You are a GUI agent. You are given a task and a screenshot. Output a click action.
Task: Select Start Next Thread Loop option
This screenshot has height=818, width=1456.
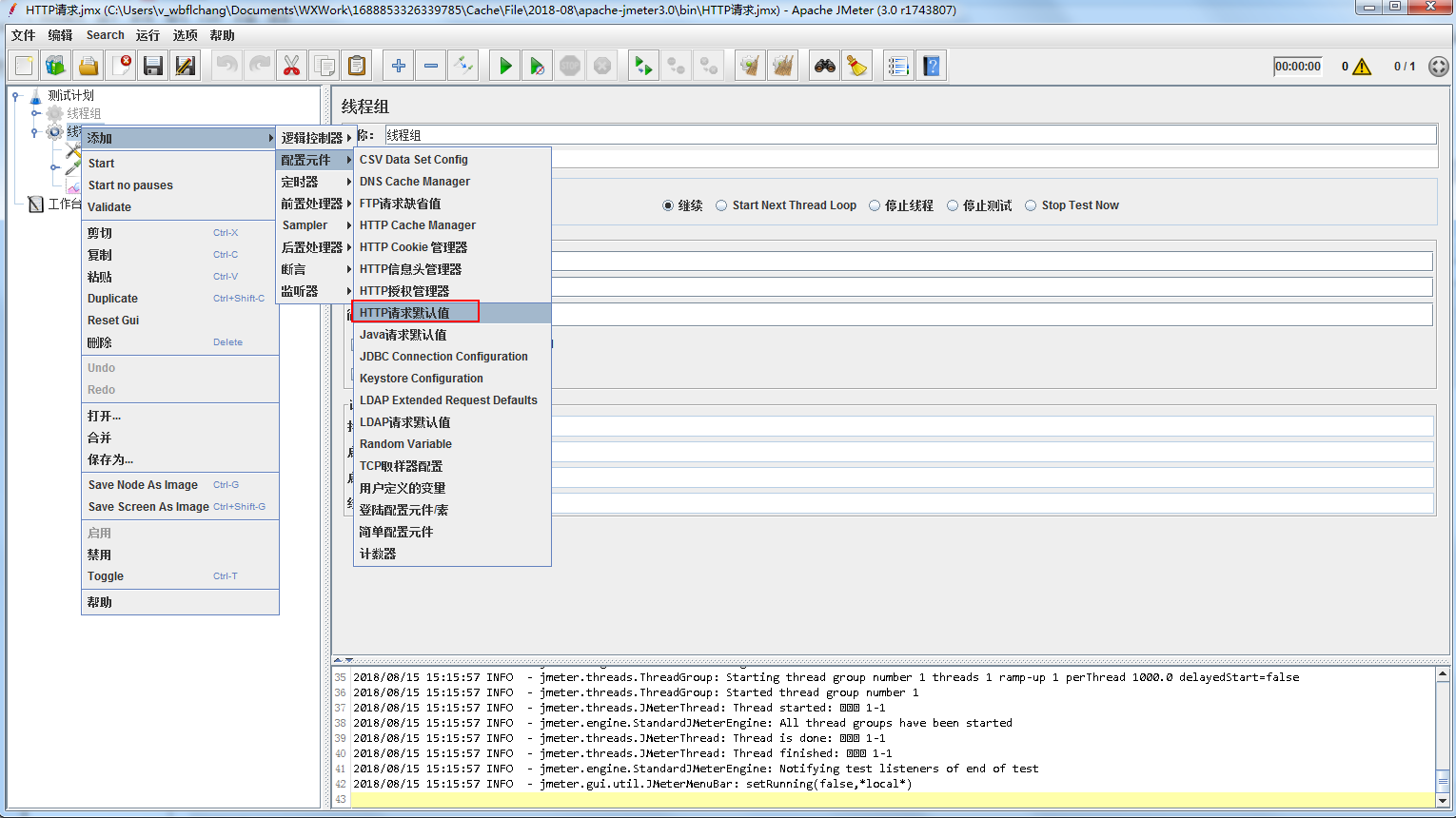(x=721, y=205)
